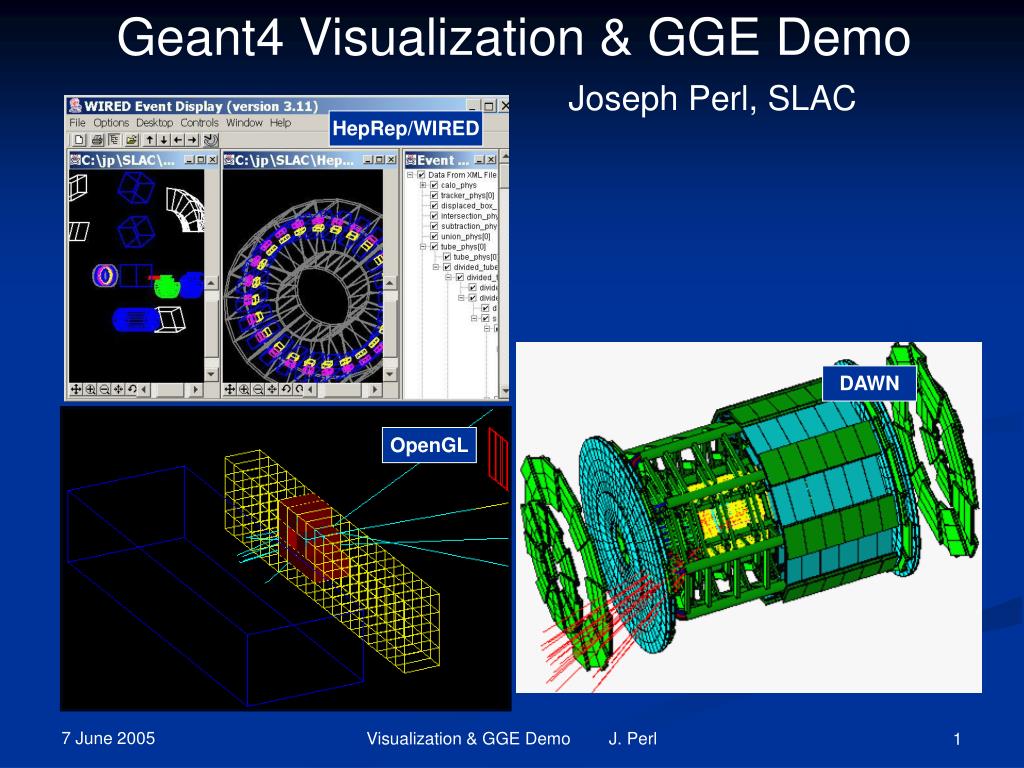Open the Window menu
This screenshot has height=768, width=1024.
(x=244, y=123)
